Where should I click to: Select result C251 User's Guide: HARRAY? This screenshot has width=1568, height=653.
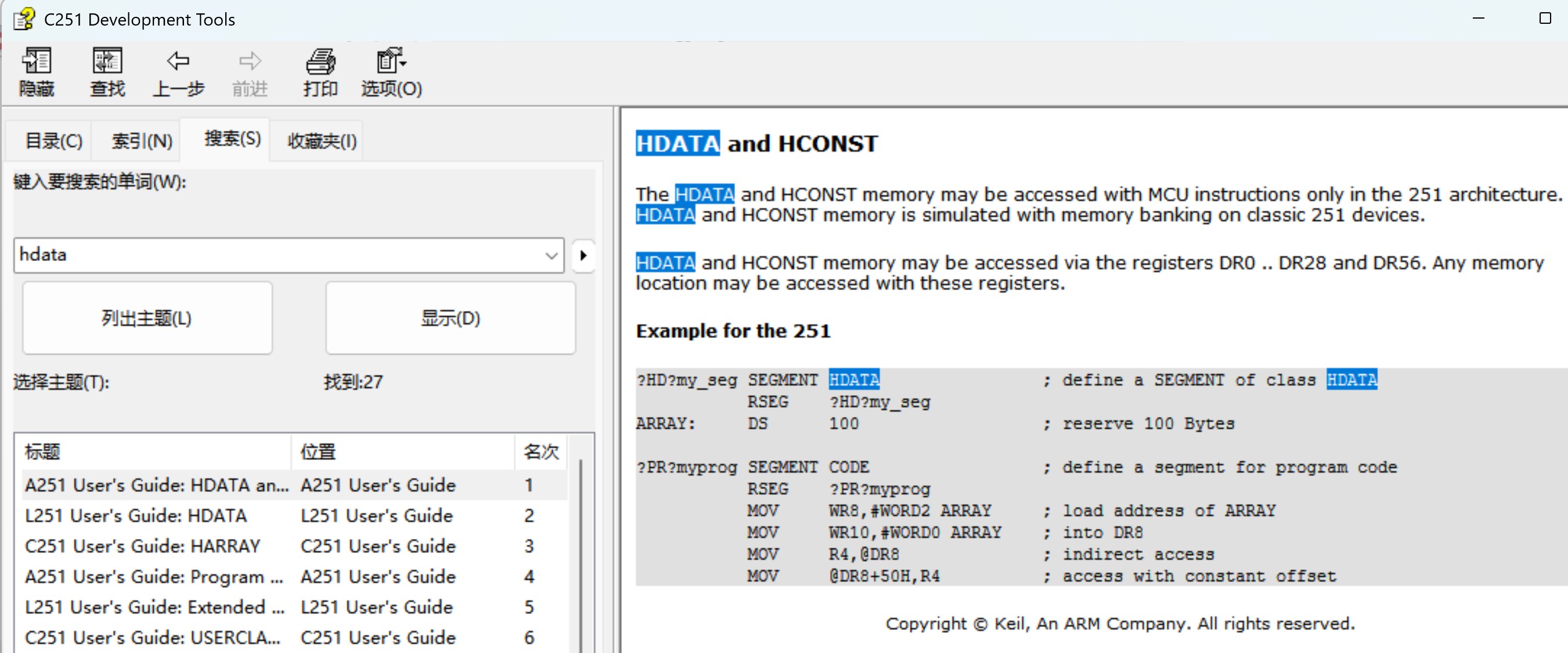(x=294, y=546)
